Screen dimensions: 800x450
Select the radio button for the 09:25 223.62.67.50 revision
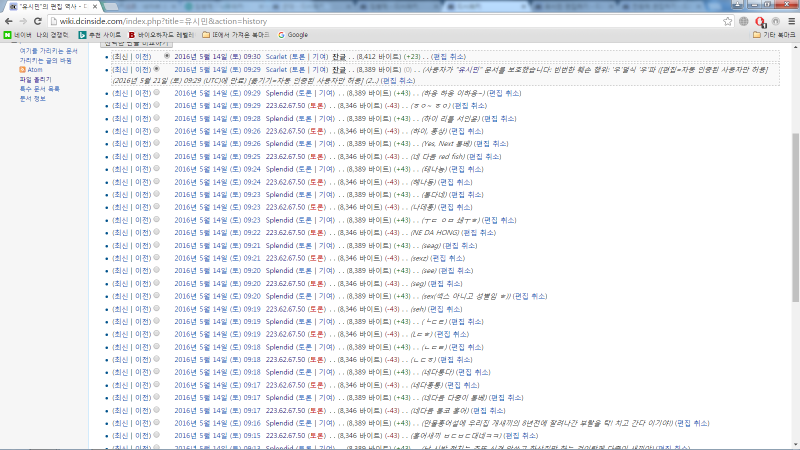tap(157, 156)
